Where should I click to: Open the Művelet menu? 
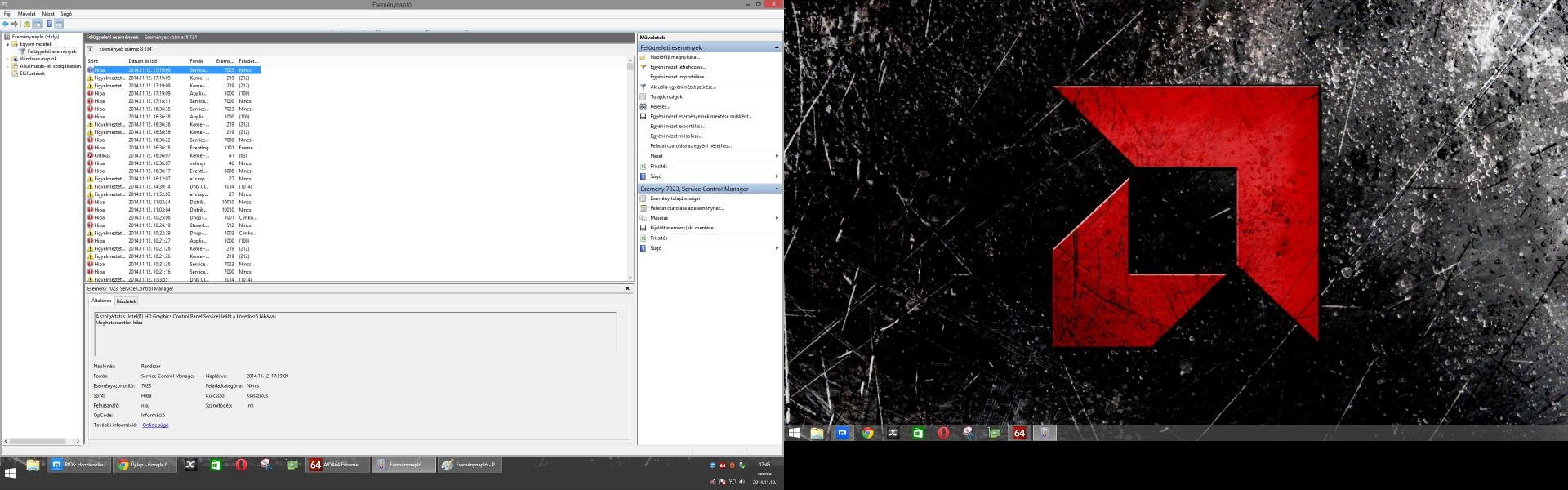[27, 14]
